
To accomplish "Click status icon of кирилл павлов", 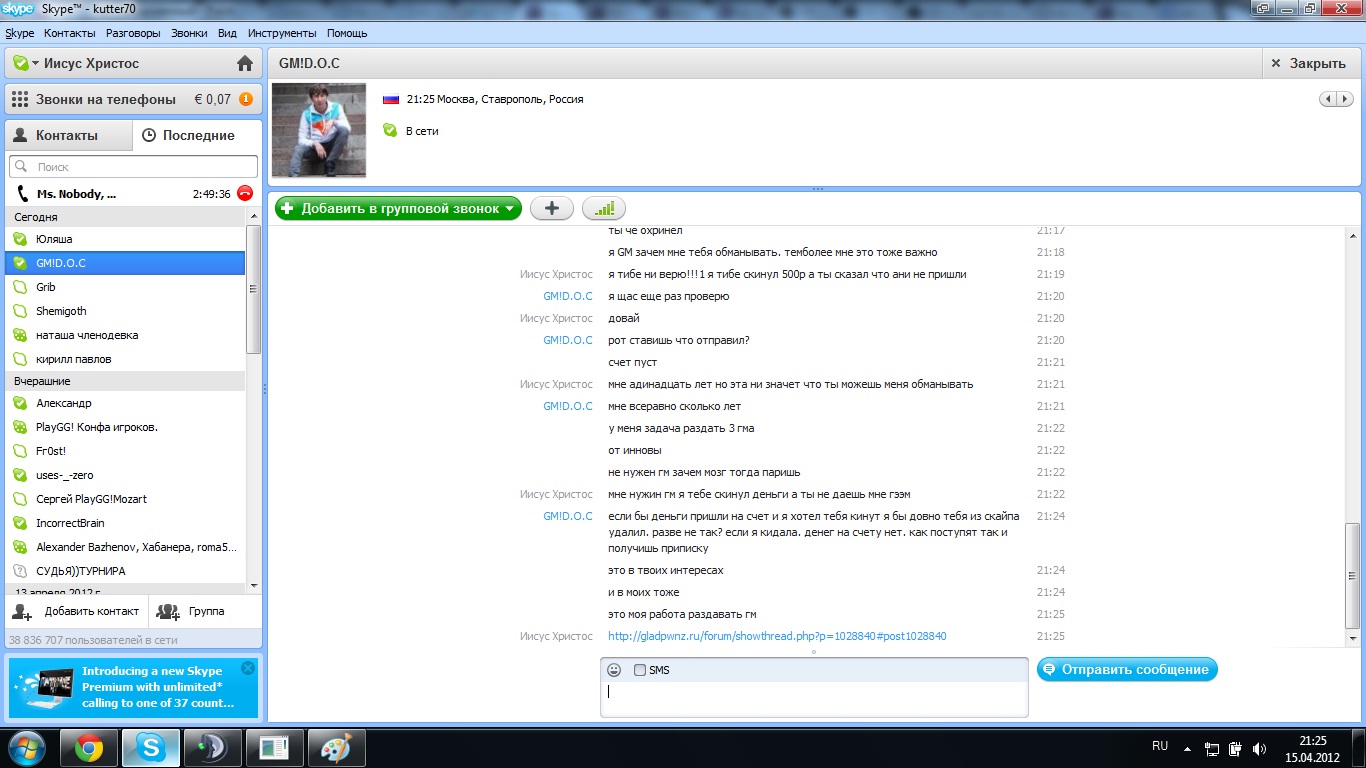I will coord(20,359).
